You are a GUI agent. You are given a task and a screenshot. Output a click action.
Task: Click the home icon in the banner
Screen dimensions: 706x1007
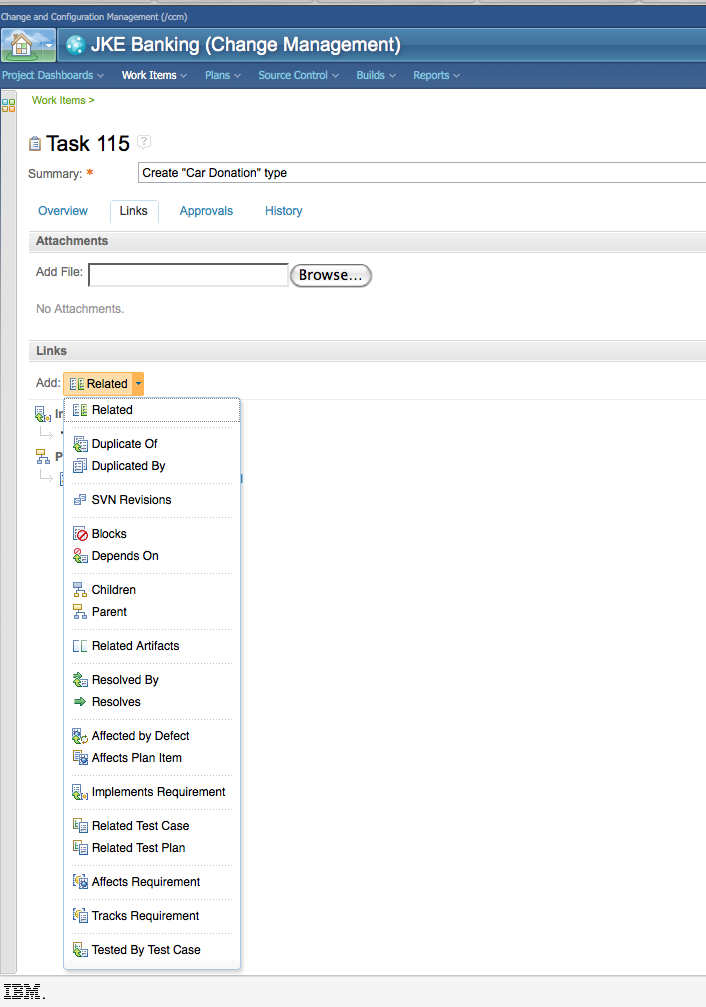(x=21, y=45)
